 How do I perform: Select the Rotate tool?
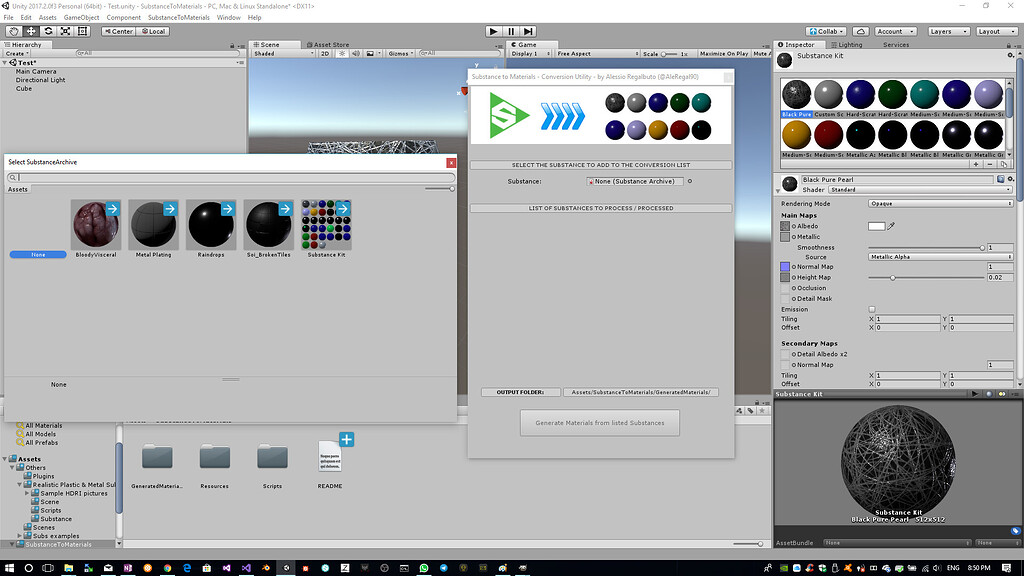[x=48, y=31]
